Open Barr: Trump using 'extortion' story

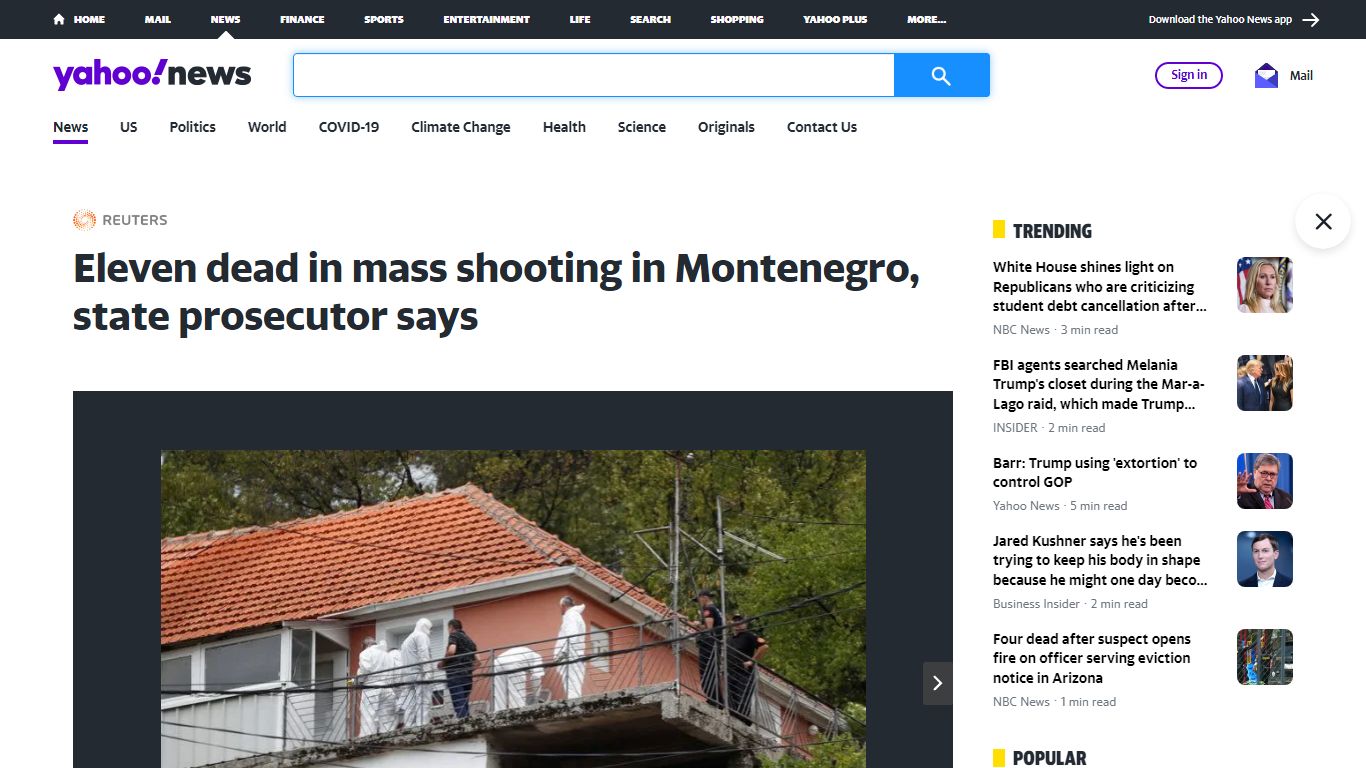(1095, 473)
